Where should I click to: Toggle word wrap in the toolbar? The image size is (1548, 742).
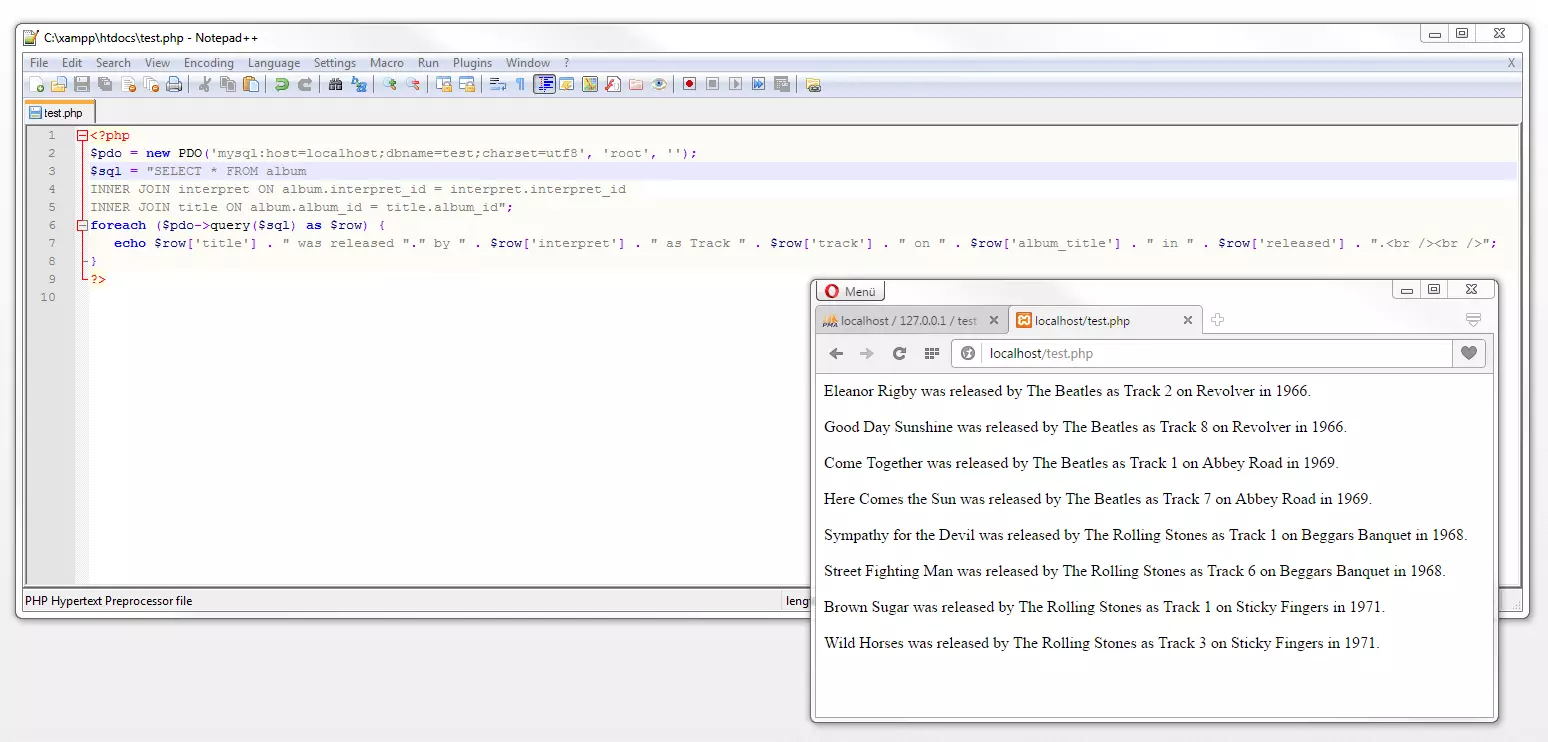click(497, 85)
